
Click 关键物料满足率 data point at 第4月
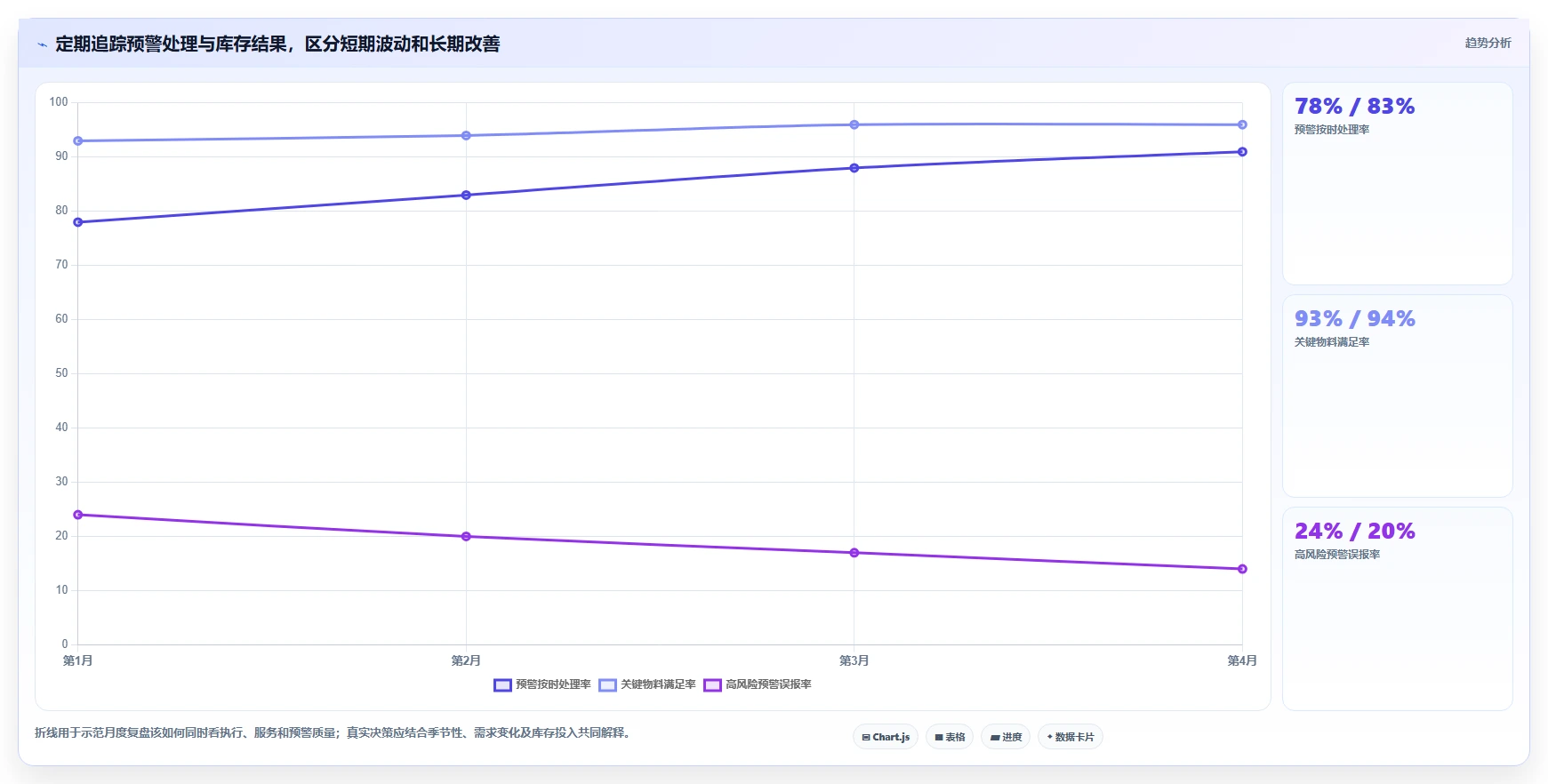click(x=1242, y=125)
